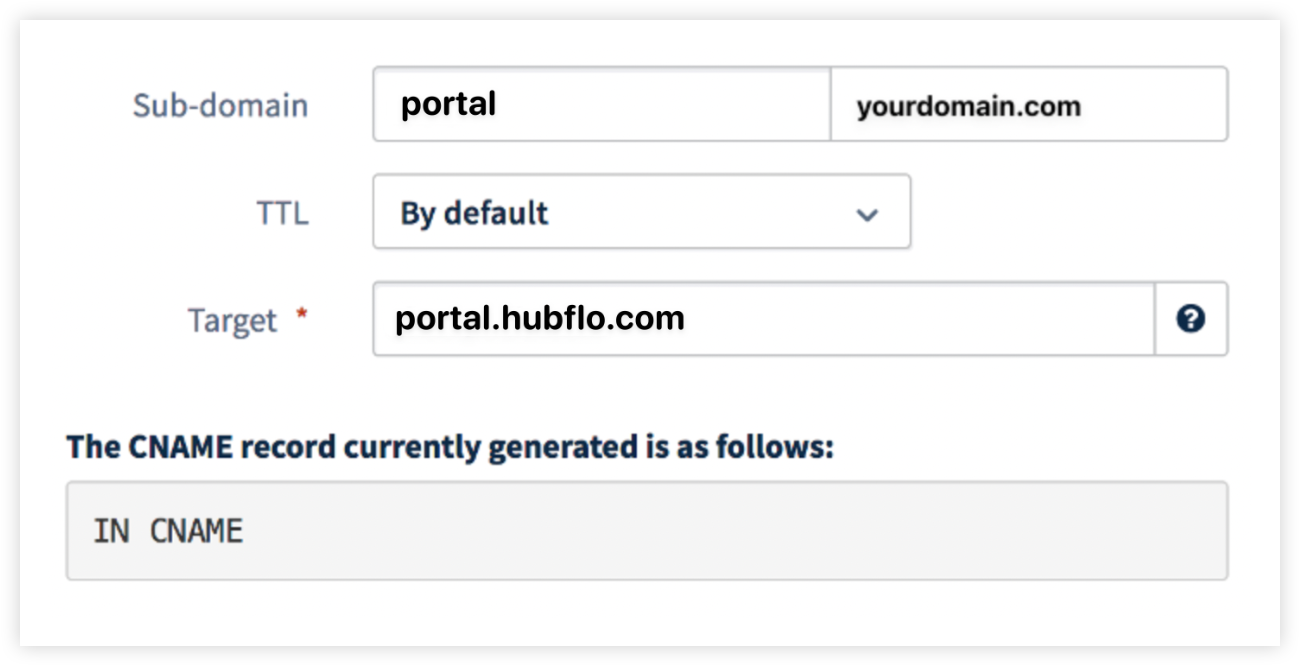Click empty area of the Target input

click(920, 319)
